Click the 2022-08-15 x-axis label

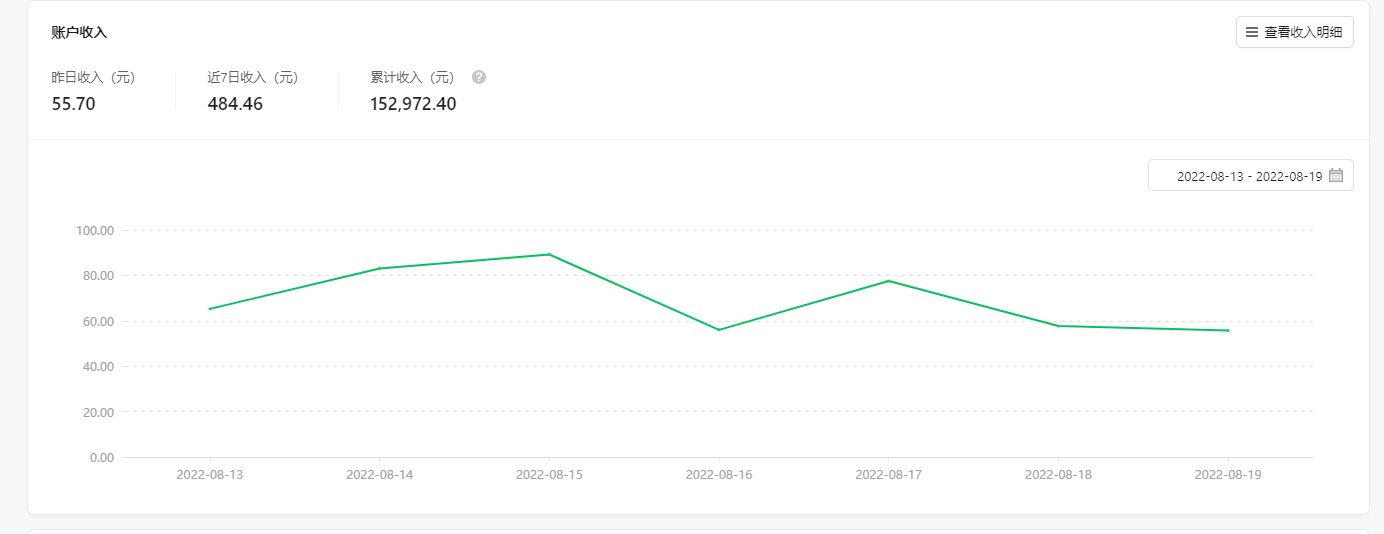point(549,475)
